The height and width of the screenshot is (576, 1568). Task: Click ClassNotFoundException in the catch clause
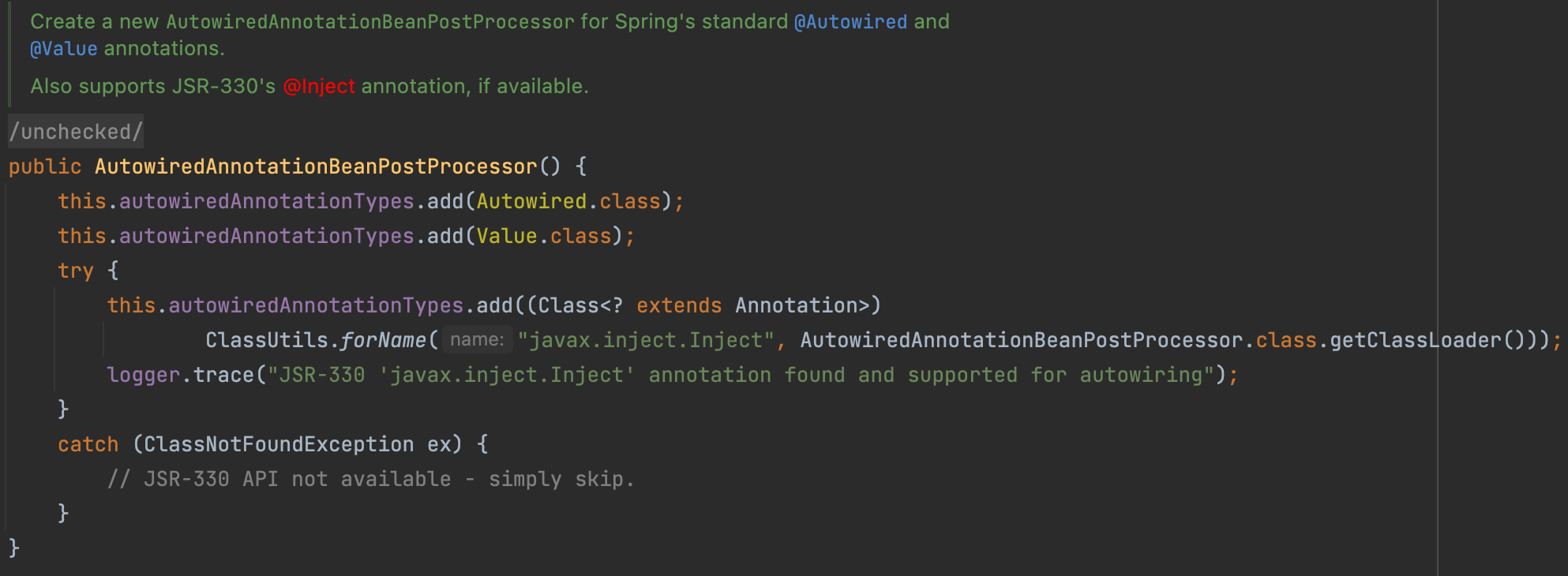point(279,444)
